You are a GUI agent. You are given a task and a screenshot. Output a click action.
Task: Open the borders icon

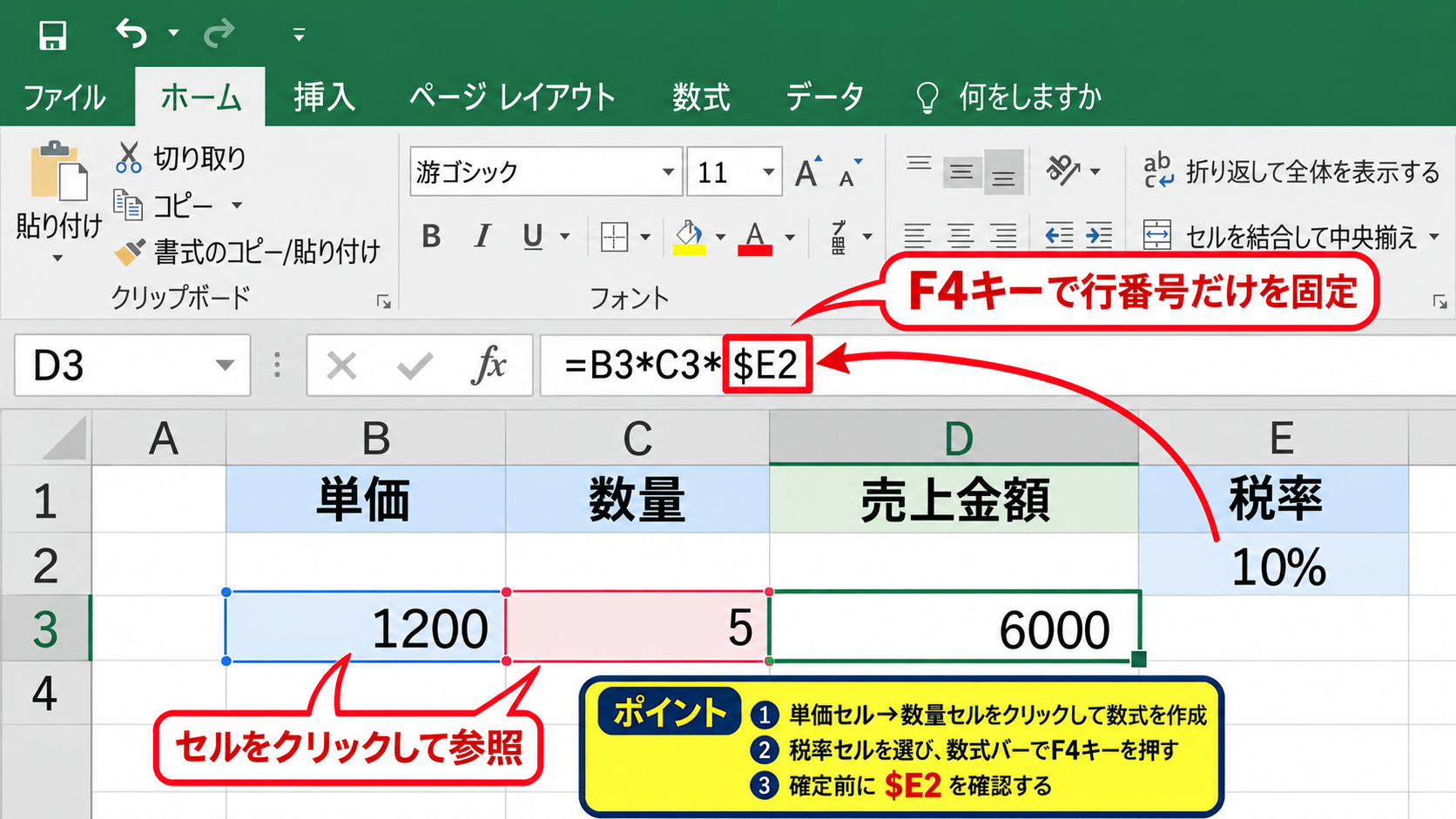click(614, 236)
